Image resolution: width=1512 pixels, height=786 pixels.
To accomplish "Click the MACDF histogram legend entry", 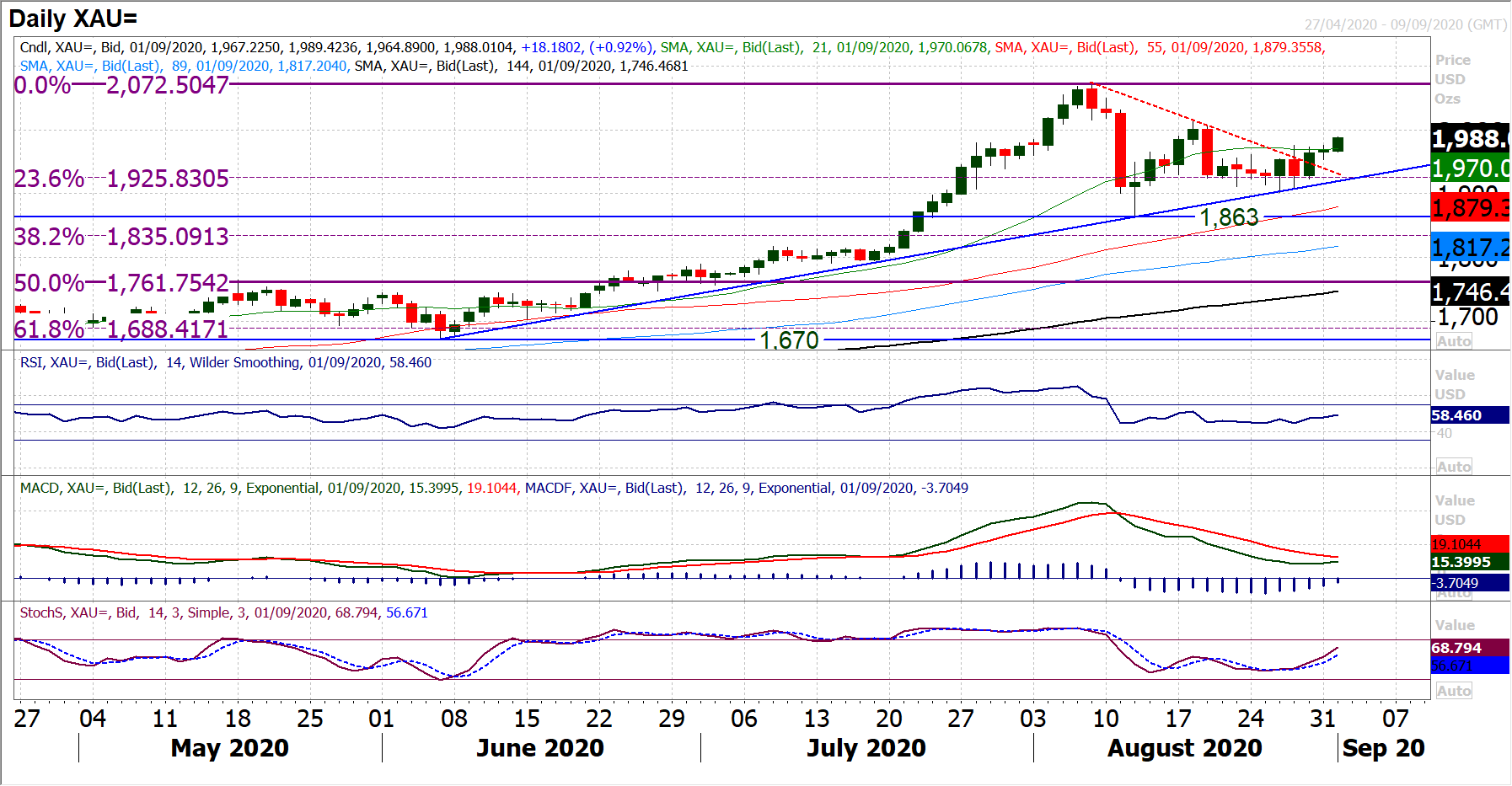I will 746,488.
